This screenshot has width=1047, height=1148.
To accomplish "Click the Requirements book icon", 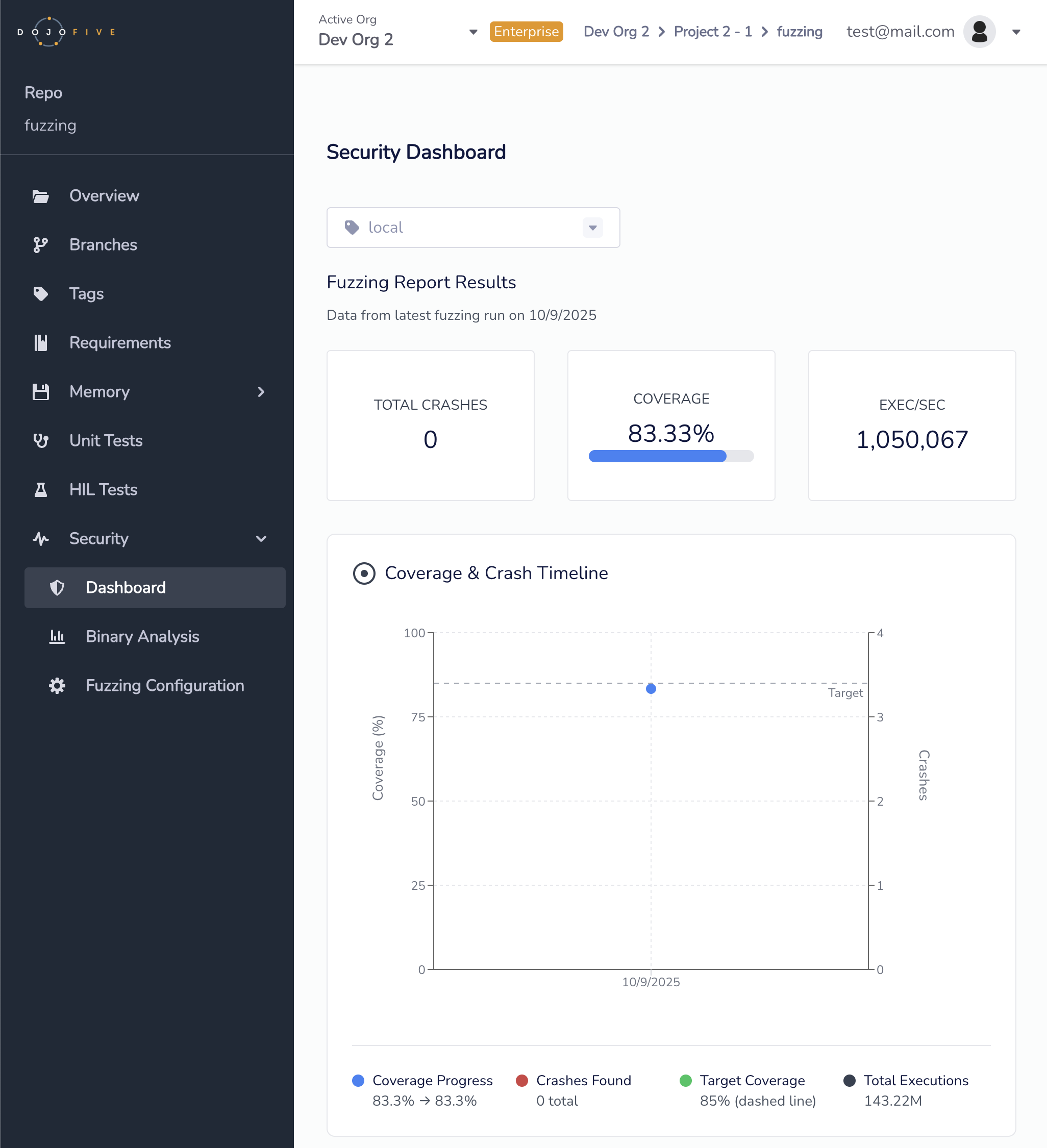I will click(x=40, y=343).
